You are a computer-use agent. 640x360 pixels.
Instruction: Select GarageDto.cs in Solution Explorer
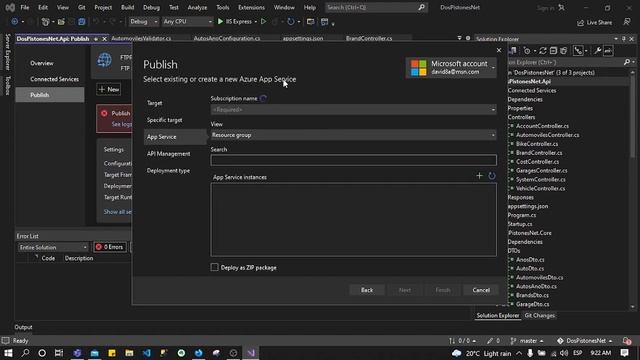pos(532,304)
